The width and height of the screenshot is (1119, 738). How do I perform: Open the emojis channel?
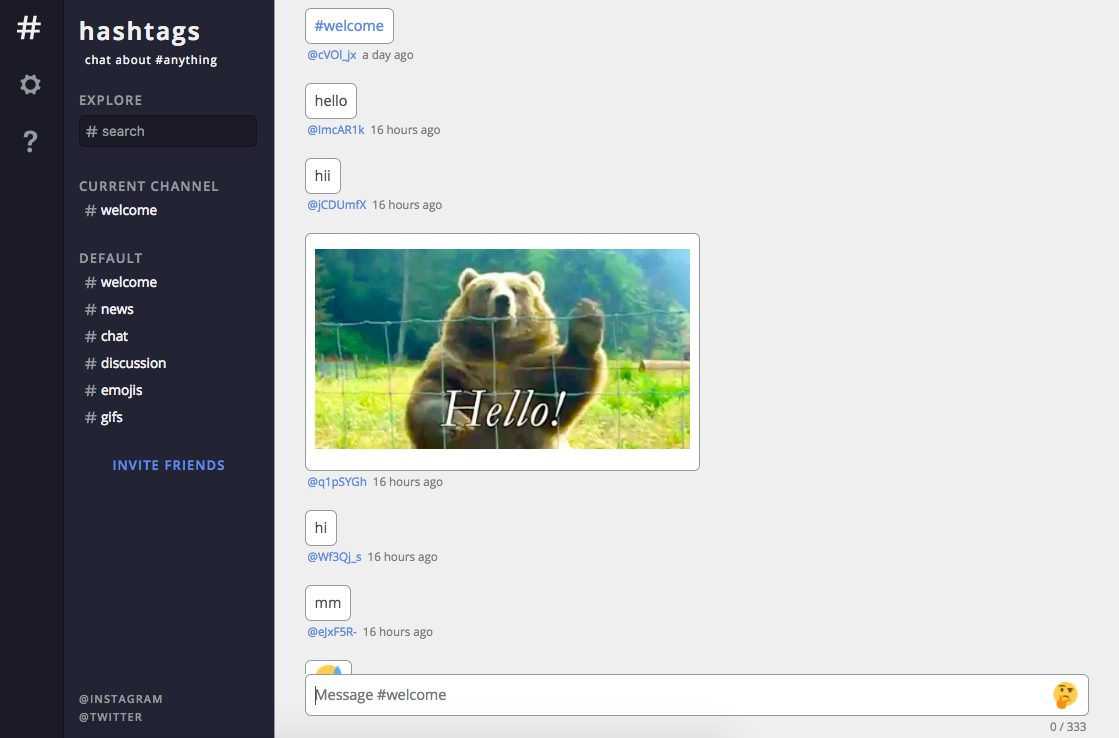coord(113,390)
